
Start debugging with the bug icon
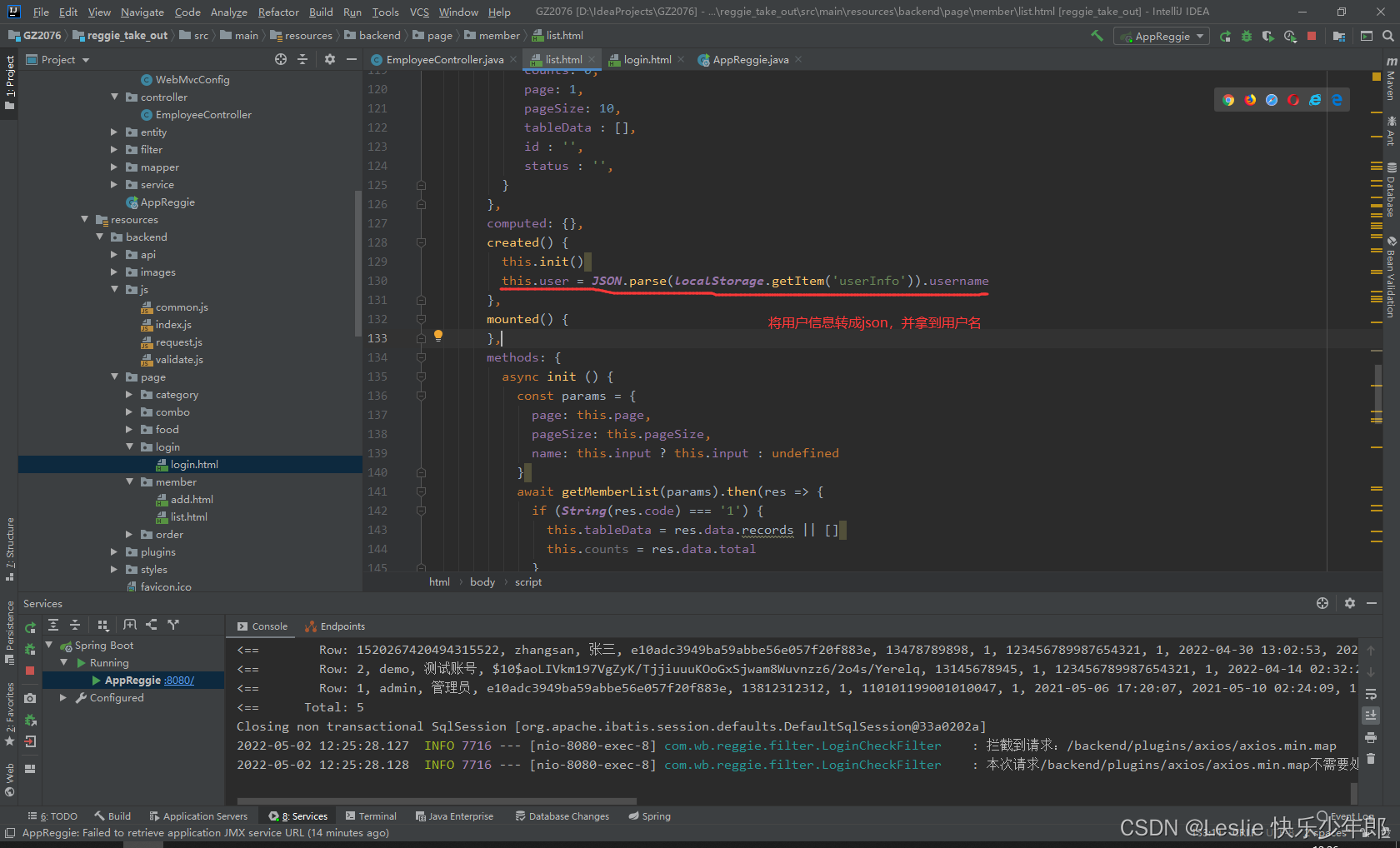pos(1247,36)
